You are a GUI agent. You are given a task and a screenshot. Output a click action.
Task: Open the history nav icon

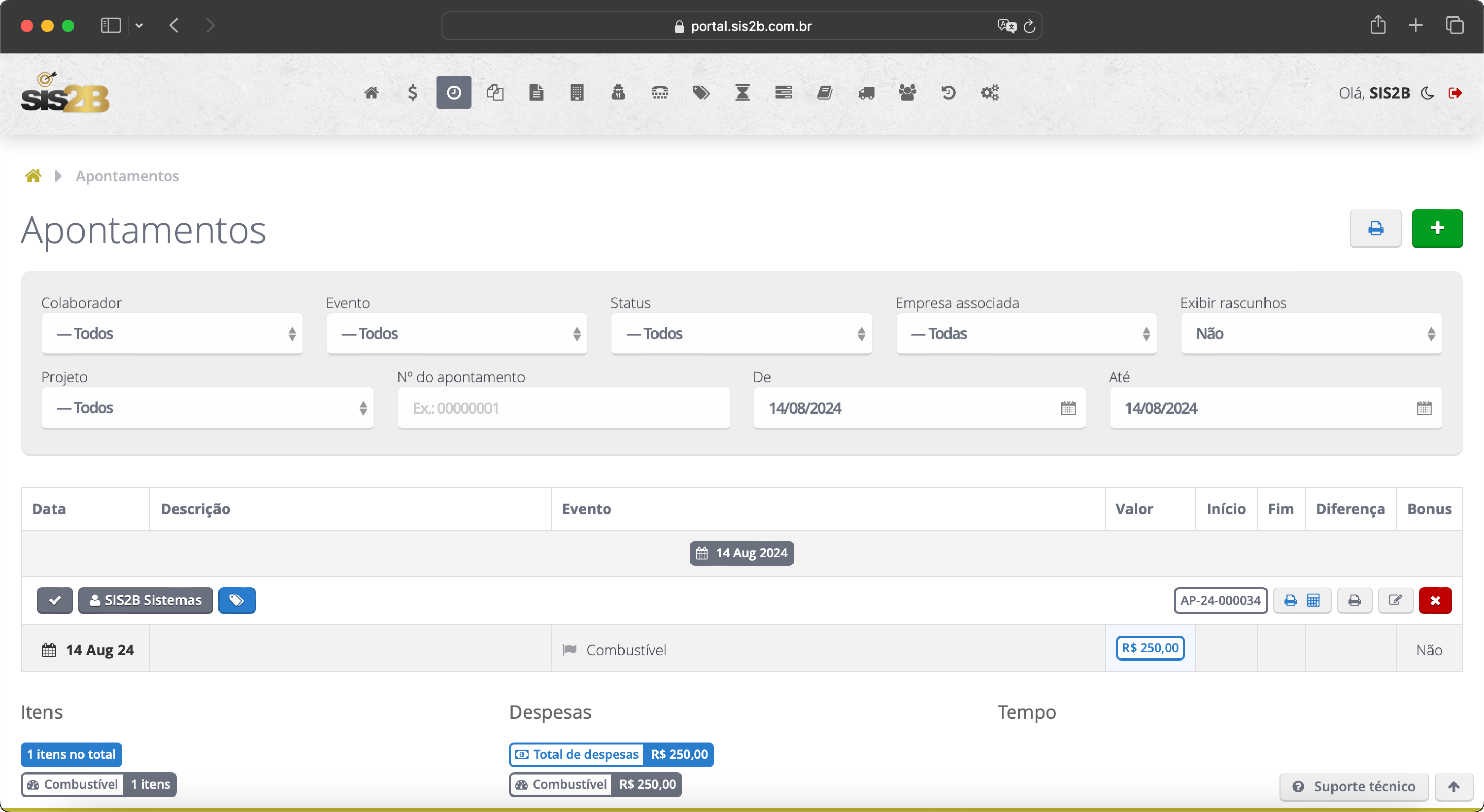(948, 93)
